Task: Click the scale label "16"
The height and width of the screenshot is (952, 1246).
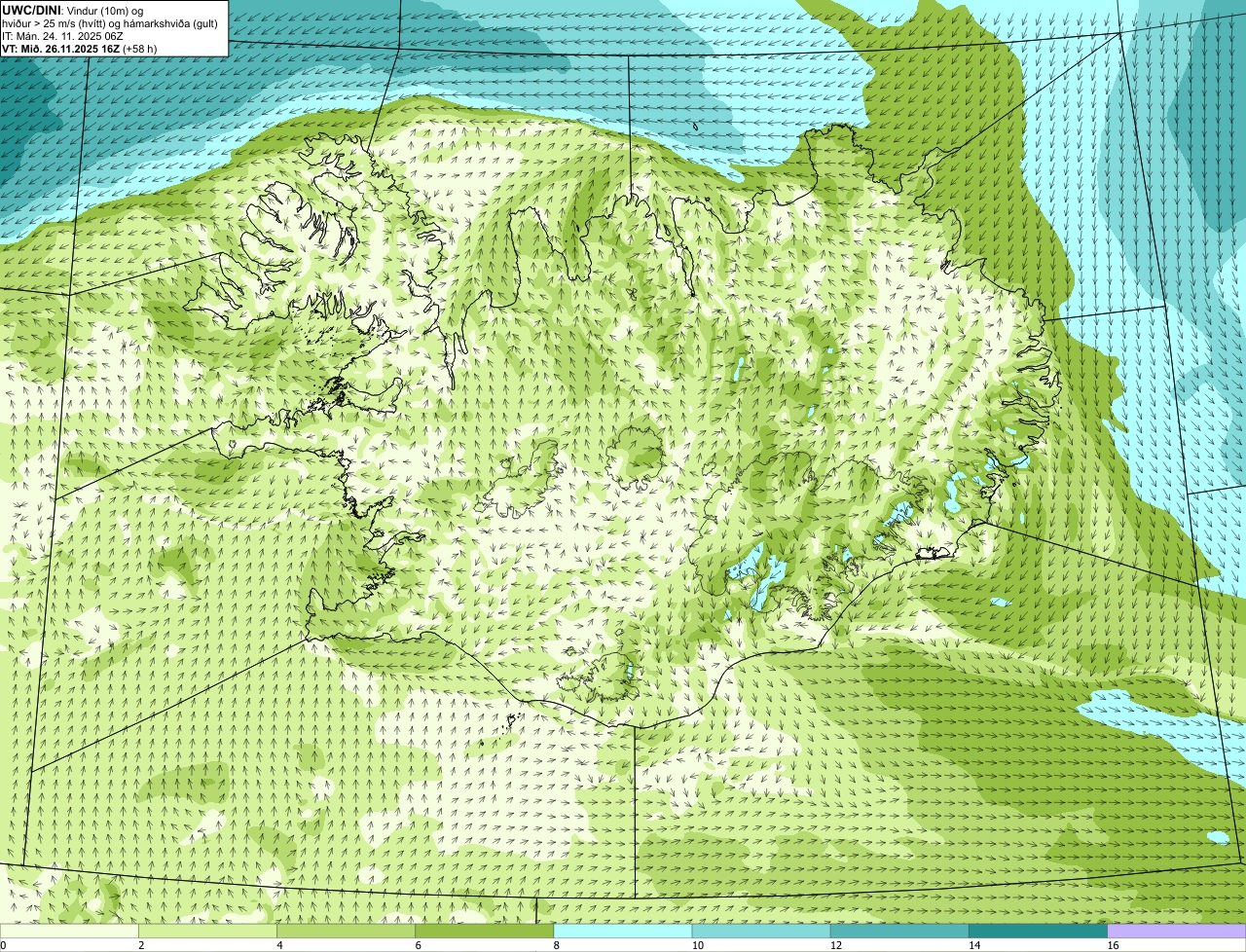Action: click(1113, 945)
